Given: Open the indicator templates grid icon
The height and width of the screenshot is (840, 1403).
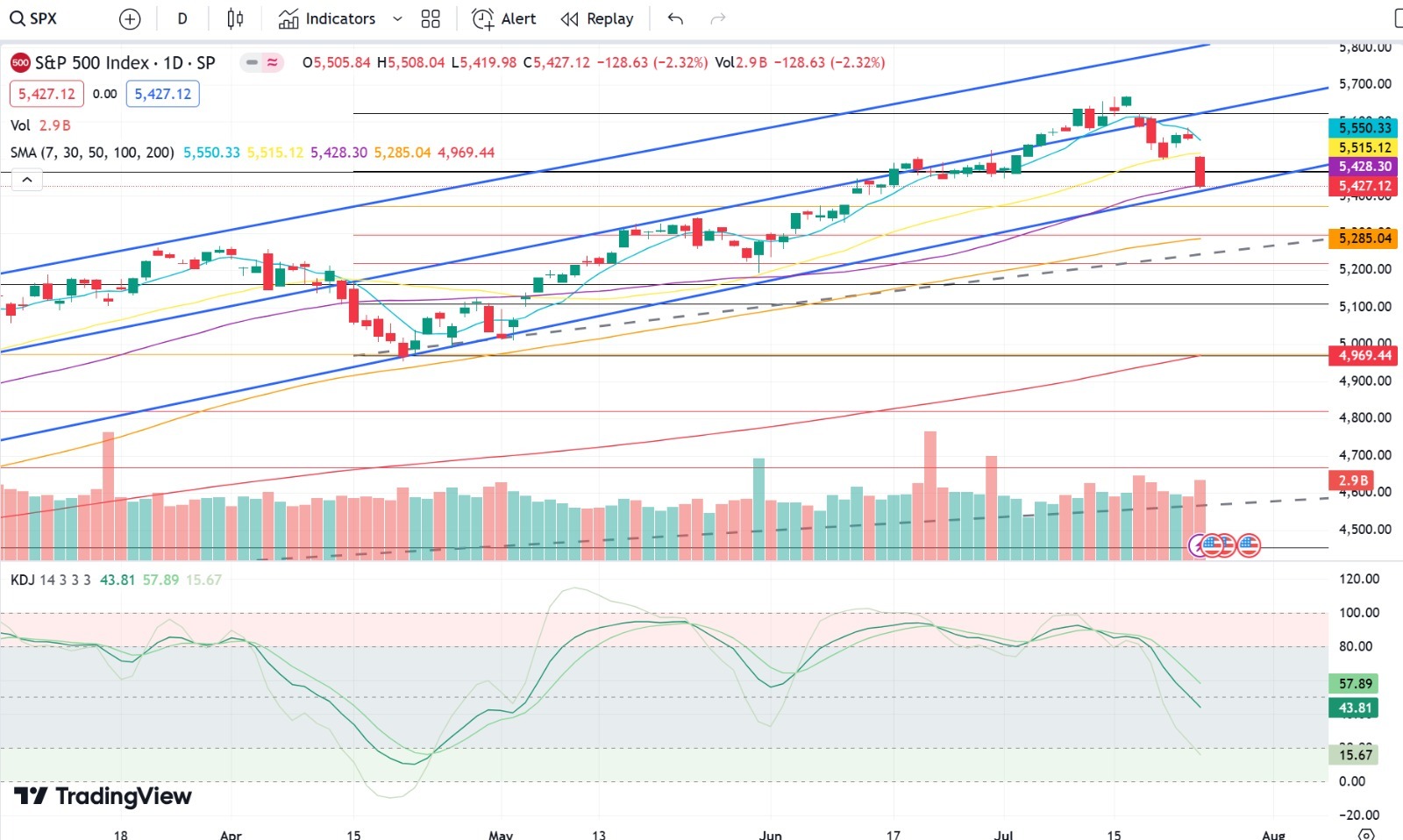Looking at the screenshot, I should 431,18.
